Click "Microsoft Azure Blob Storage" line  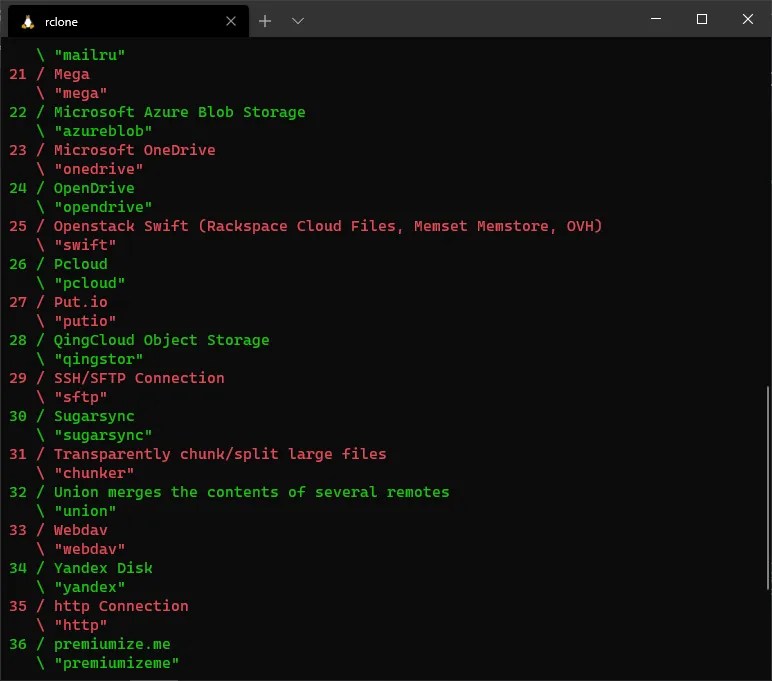coord(157,112)
